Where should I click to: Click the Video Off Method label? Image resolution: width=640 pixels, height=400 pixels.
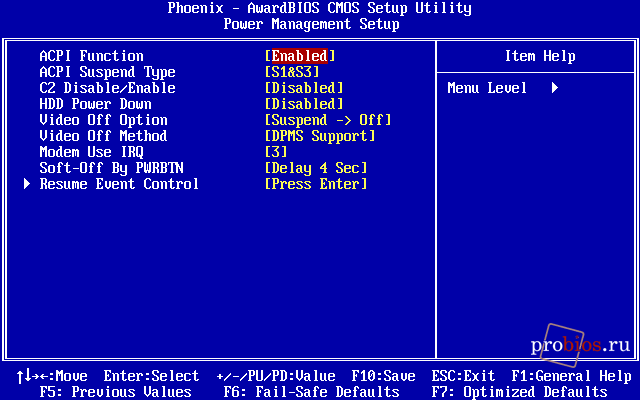(103, 136)
